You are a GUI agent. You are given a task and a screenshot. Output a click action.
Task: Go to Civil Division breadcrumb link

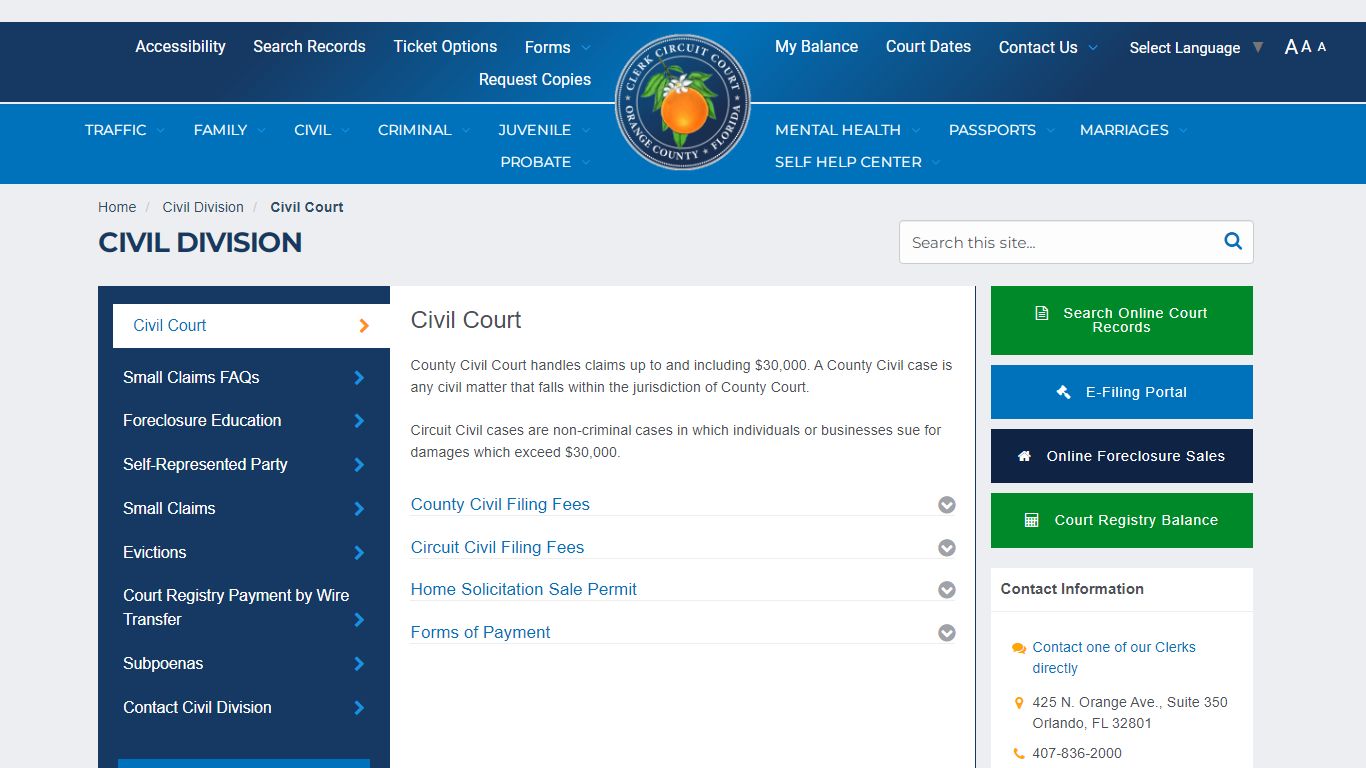[x=203, y=207]
